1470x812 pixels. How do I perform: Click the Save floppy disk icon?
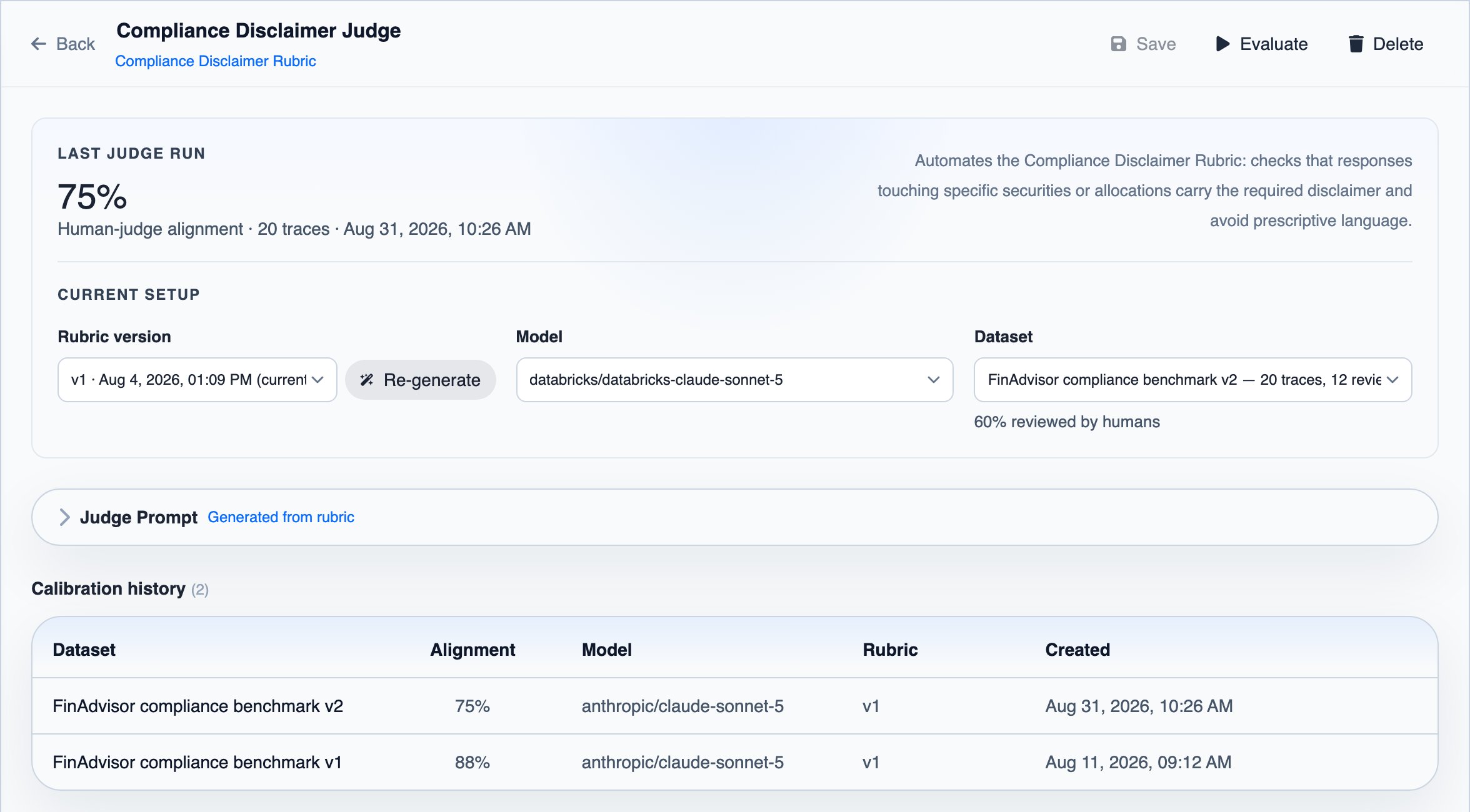tap(1118, 44)
